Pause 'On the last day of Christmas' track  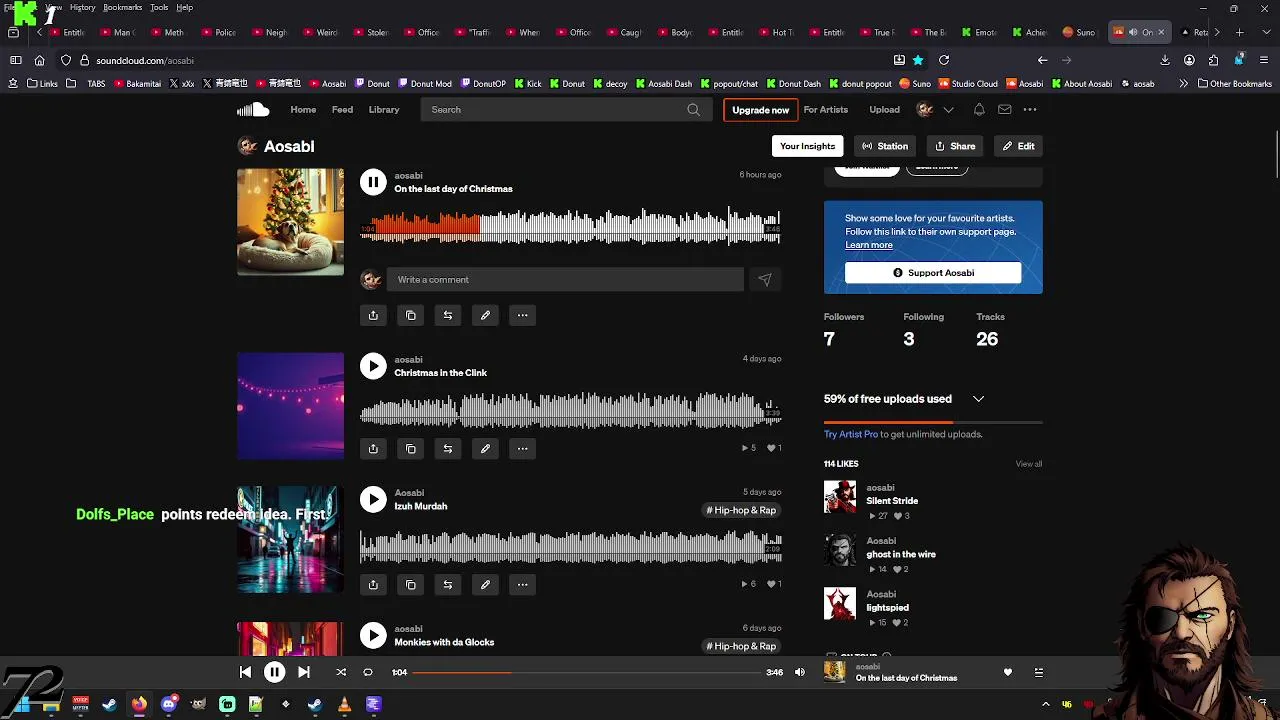pos(373,182)
